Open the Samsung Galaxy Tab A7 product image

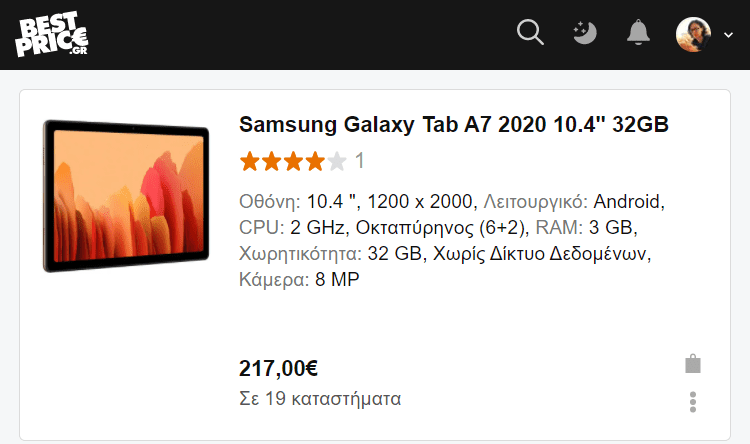pyautogui.click(x=126, y=196)
